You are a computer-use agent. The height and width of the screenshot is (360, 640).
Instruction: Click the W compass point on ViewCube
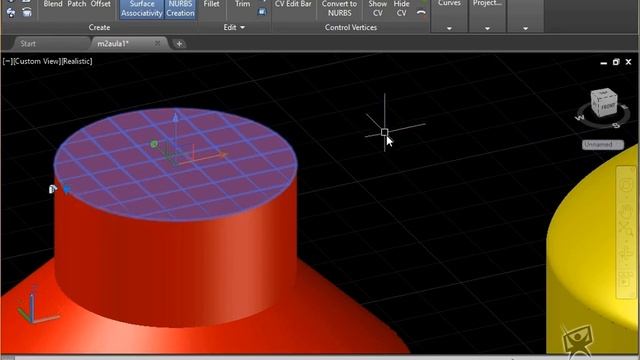(x=580, y=118)
